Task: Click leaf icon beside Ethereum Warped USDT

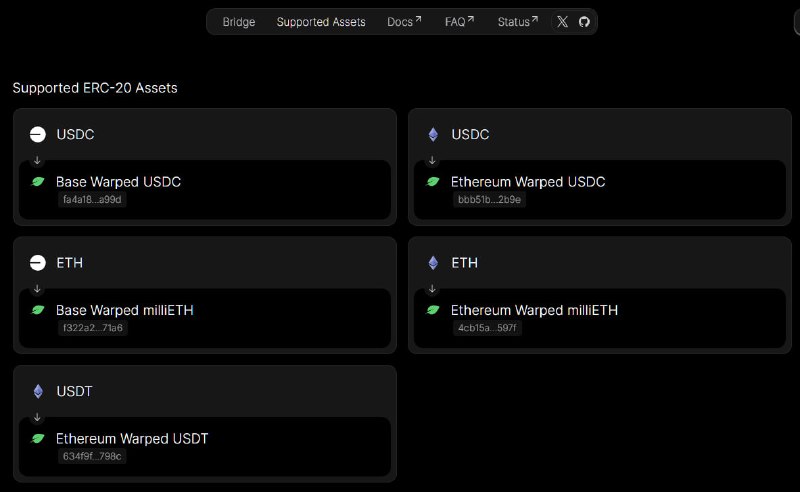Action: [x=38, y=438]
